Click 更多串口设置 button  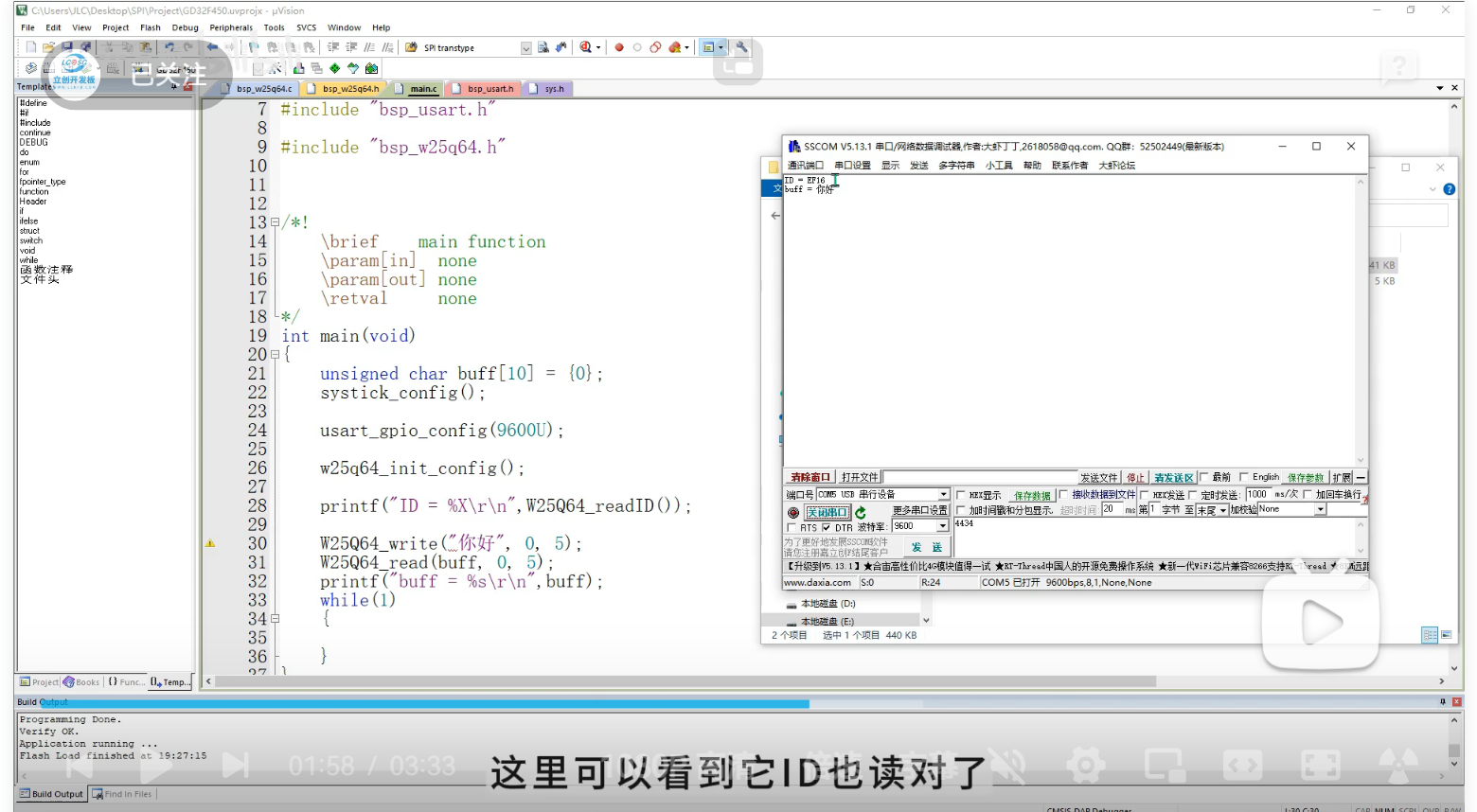coord(920,510)
